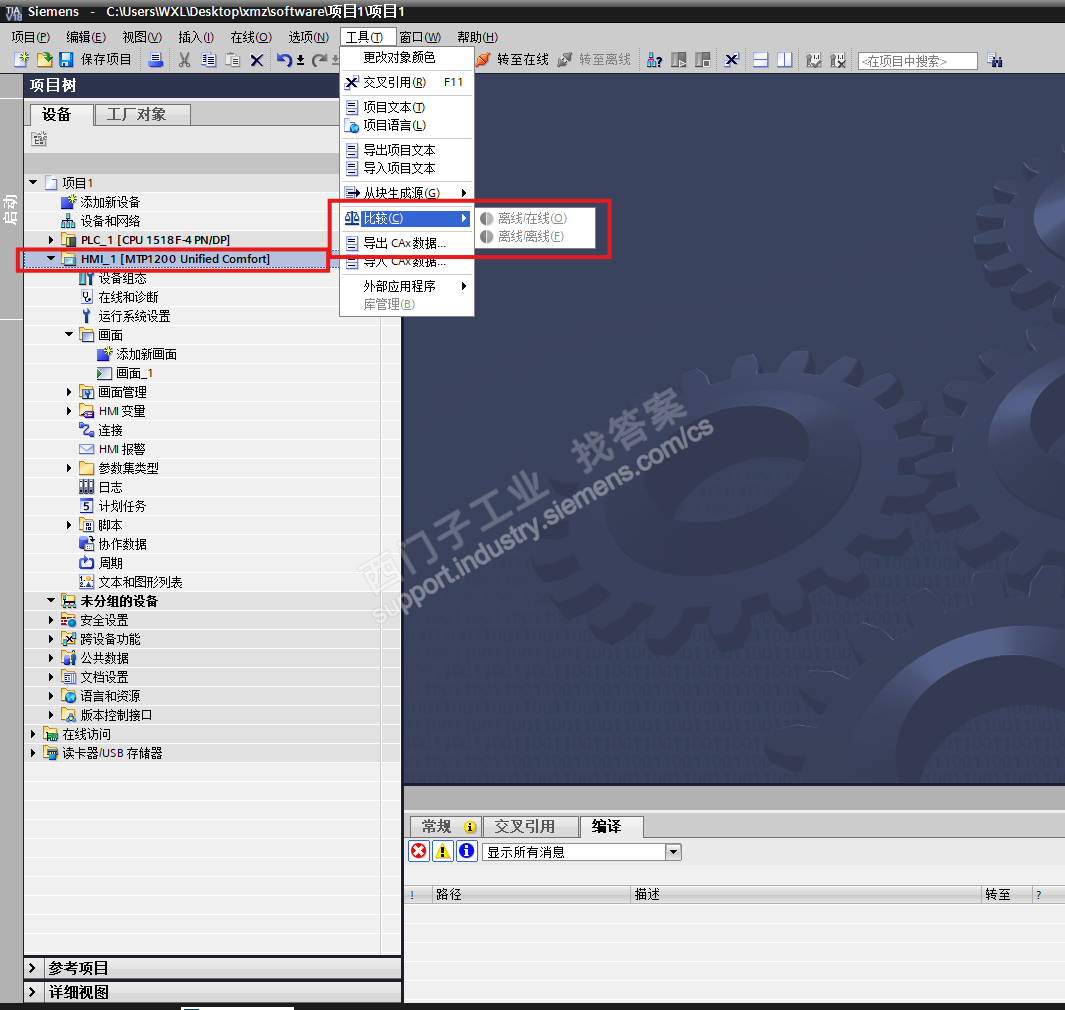Select 项目语言(L) in the Tools menu

(406, 126)
